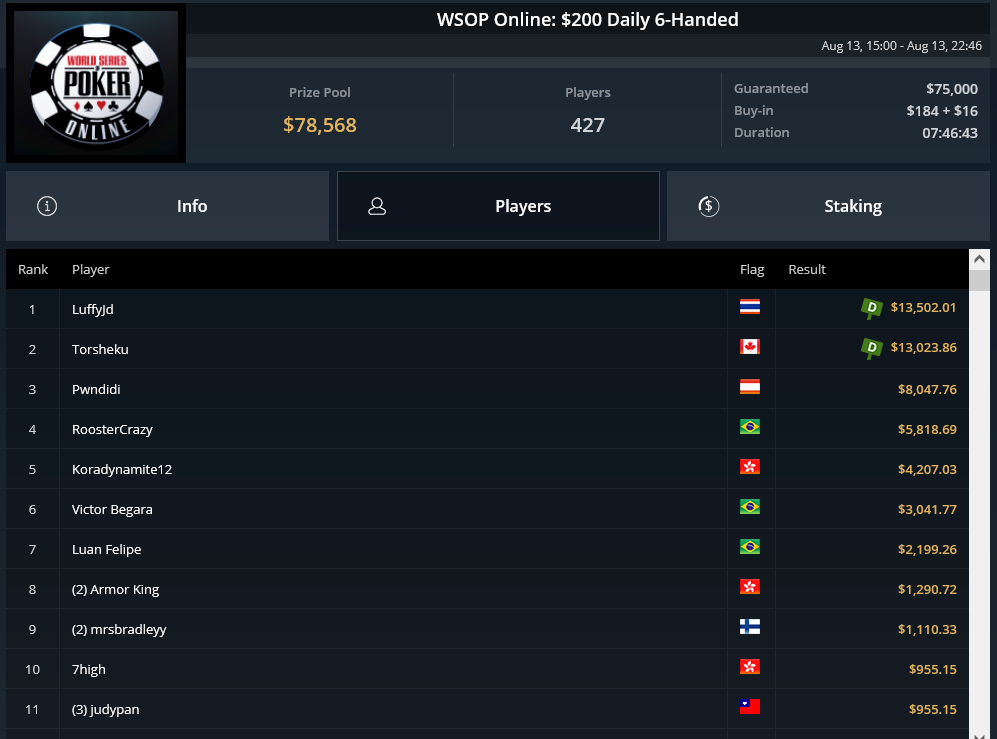
Task: Click the tournament date range text
Action: pyautogui.click(x=902, y=46)
